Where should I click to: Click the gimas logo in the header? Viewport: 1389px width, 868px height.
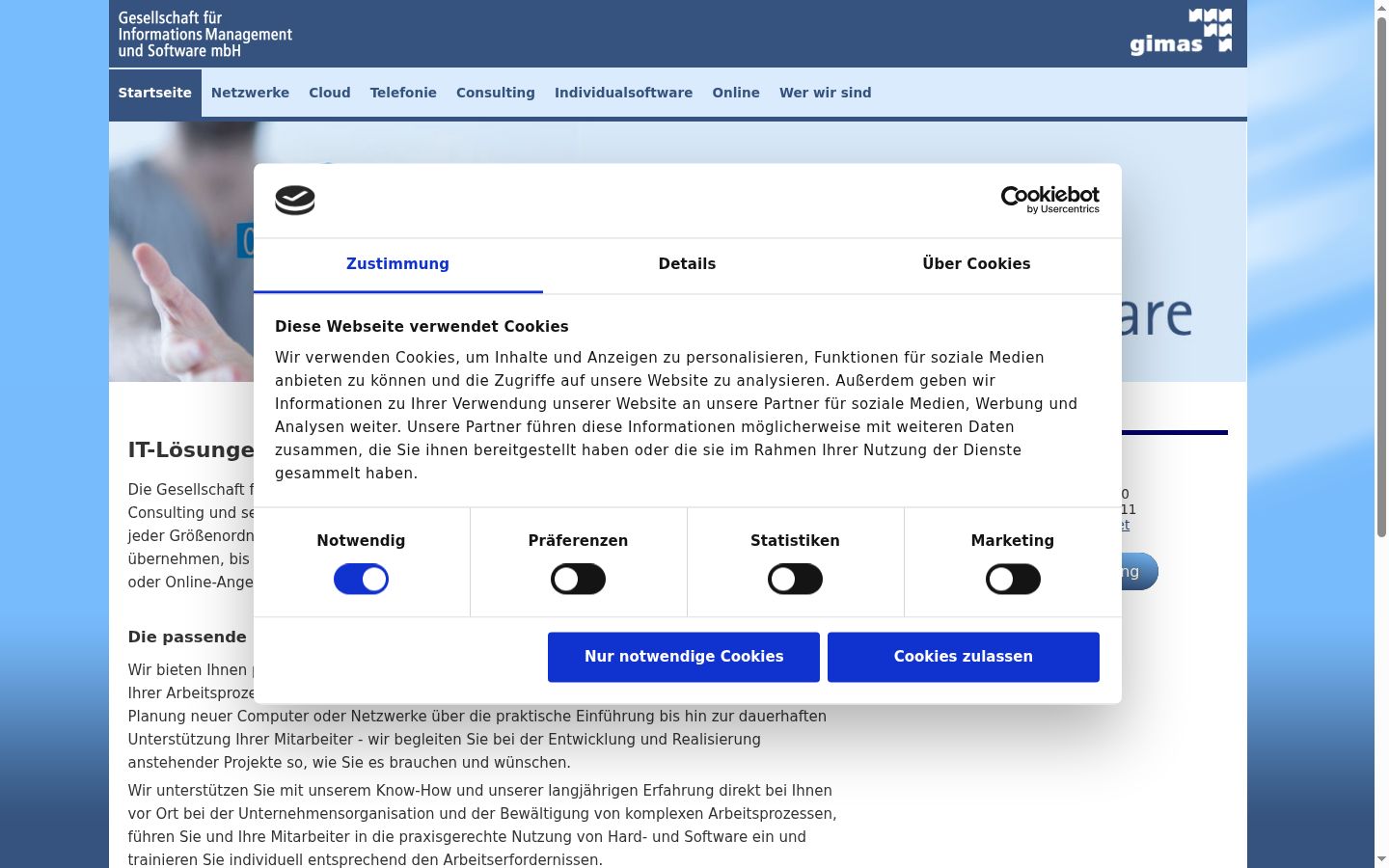1181,32
